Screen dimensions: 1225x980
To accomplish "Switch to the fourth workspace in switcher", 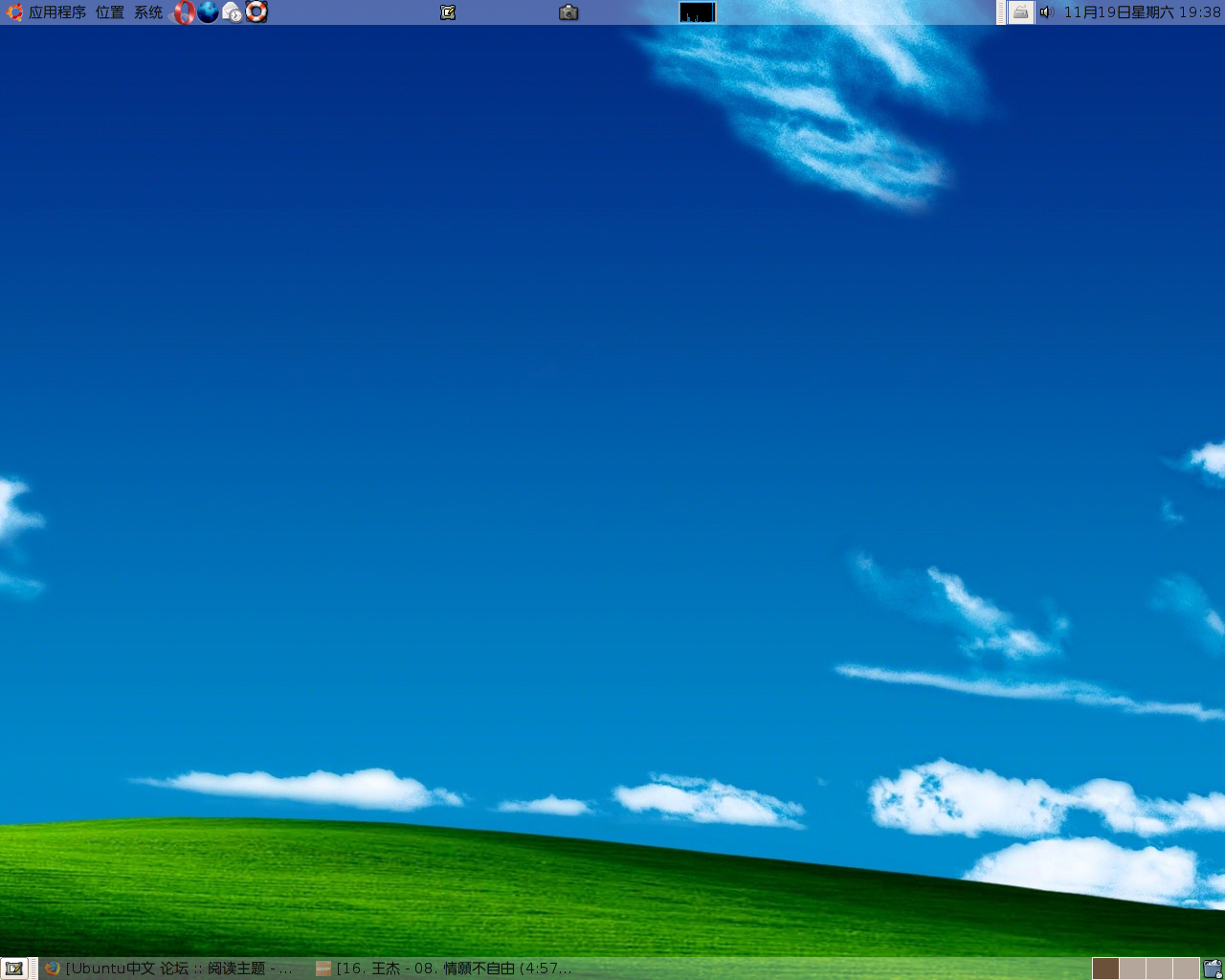I will [1186, 969].
